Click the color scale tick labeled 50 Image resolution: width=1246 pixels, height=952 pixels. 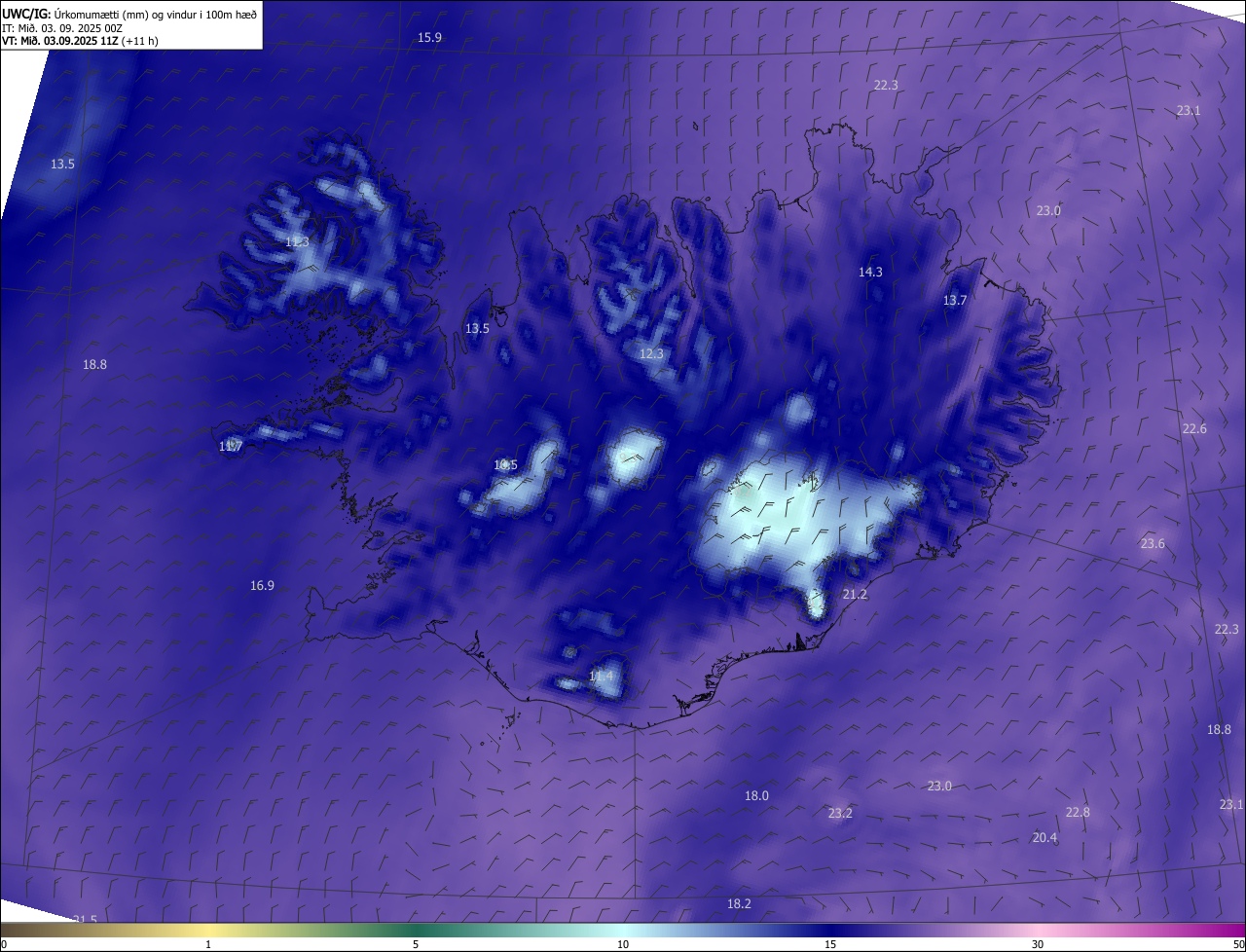(1238, 944)
